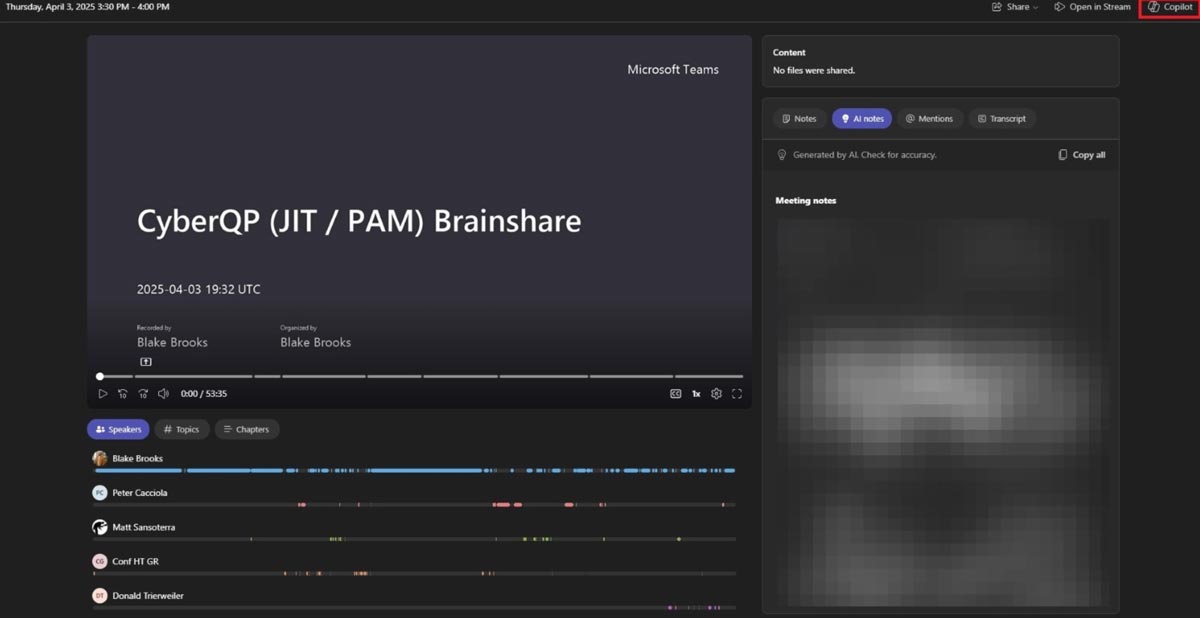Rewind the recording 10 seconds
1200x618 pixels.
[x=122, y=394]
